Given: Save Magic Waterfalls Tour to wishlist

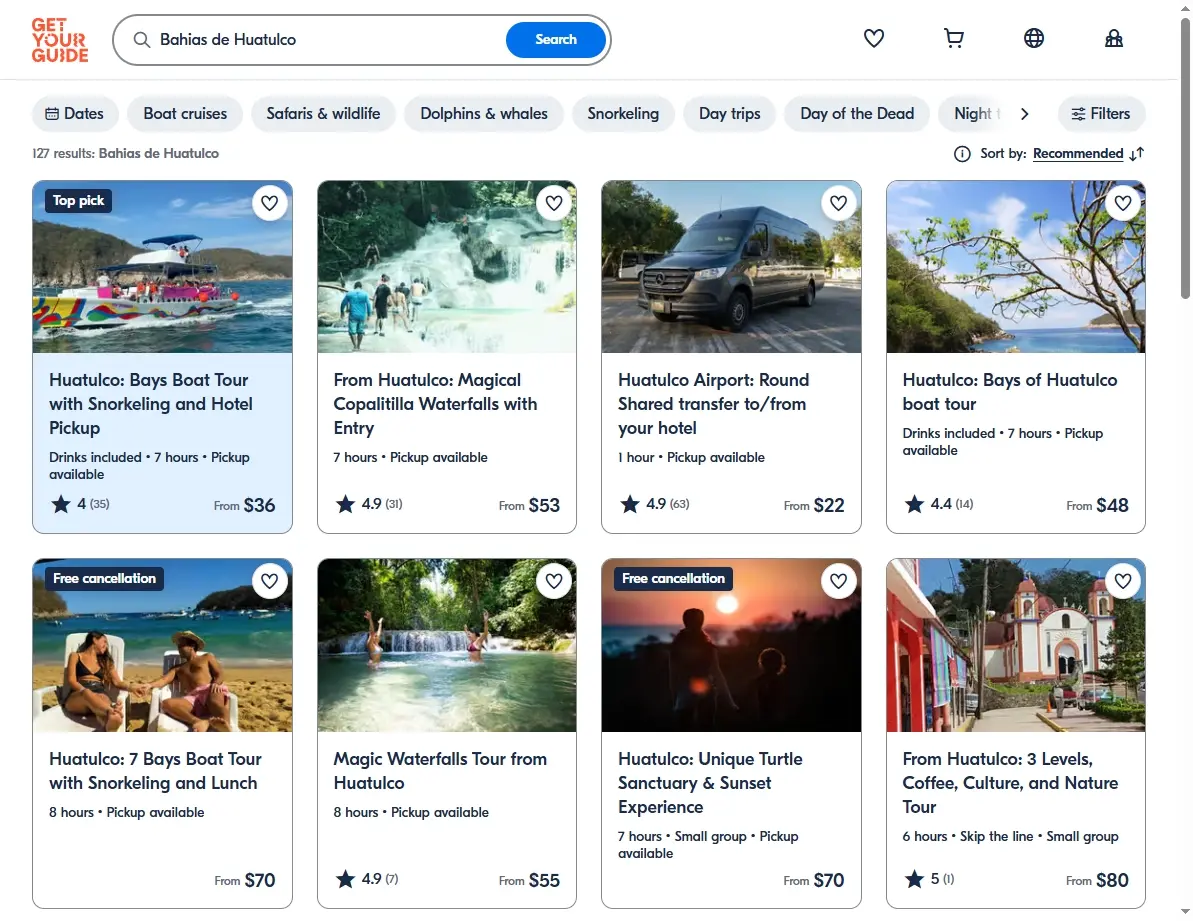Looking at the screenshot, I should click(554, 581).
